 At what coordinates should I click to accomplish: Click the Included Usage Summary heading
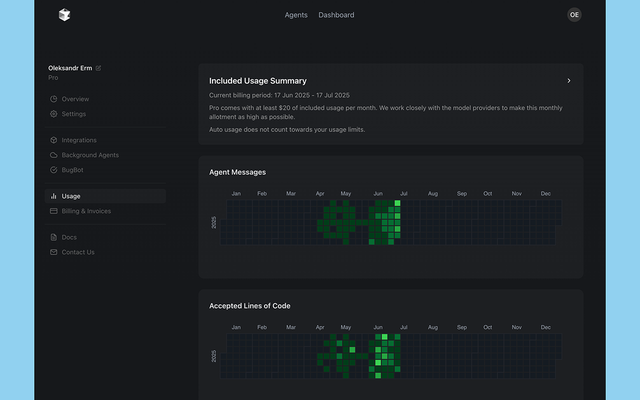[x=258, y=81]
